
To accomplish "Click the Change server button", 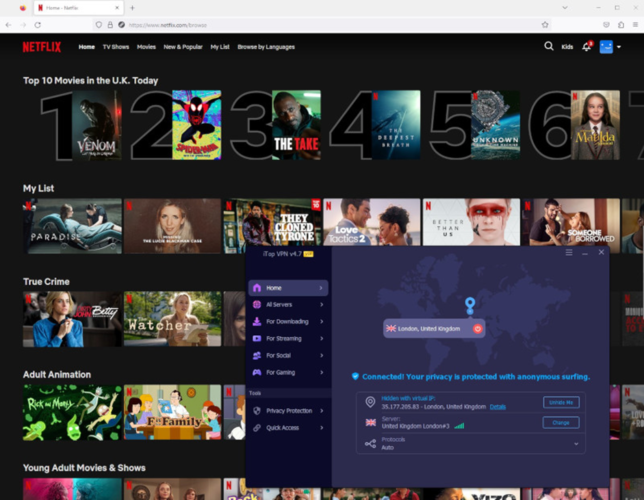I will tap(561, 422).
